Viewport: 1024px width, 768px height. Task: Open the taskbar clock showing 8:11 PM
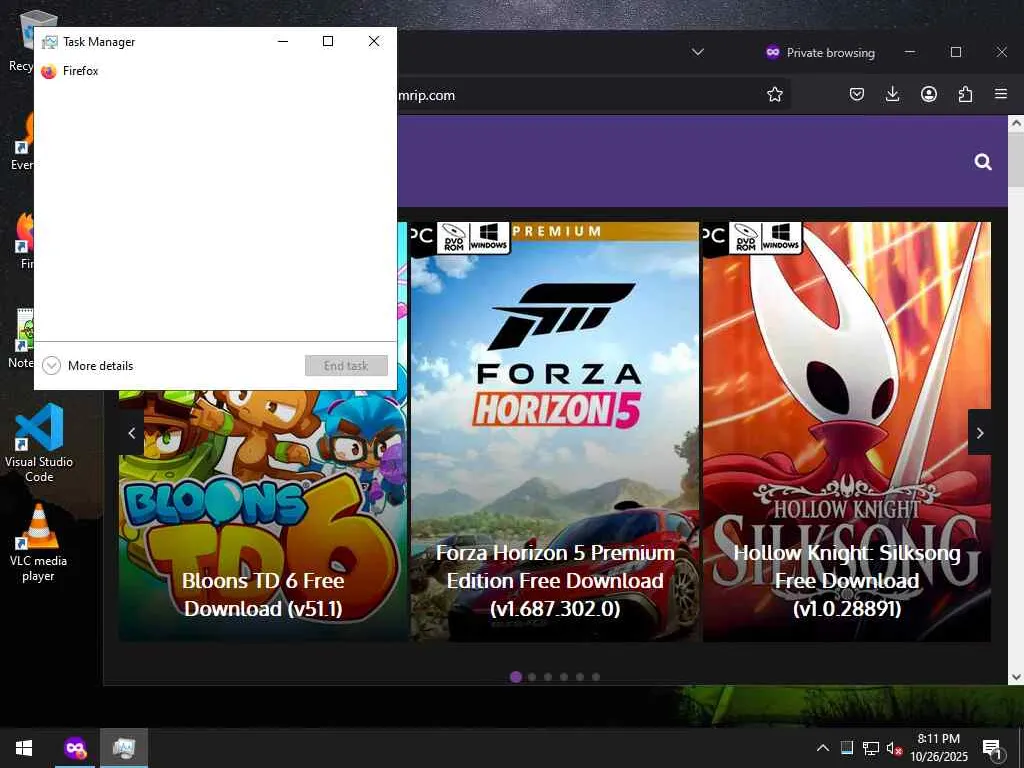938,748
